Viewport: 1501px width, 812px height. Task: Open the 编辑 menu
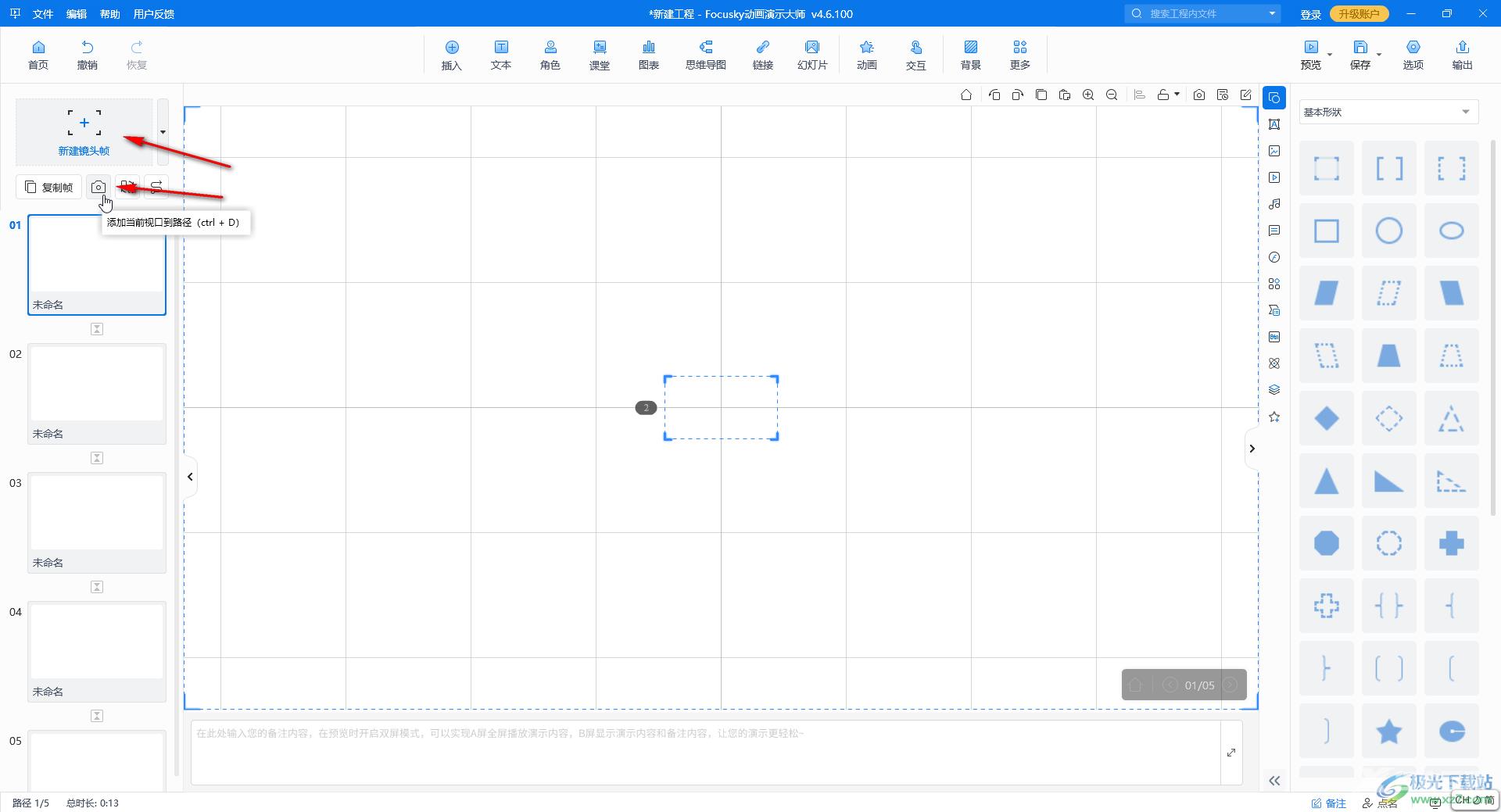coord(77,14)
